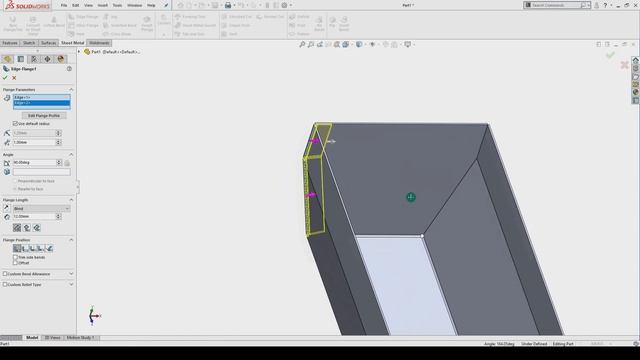
Task: Switch to the Features tab
Action: [x=10, y=43]
